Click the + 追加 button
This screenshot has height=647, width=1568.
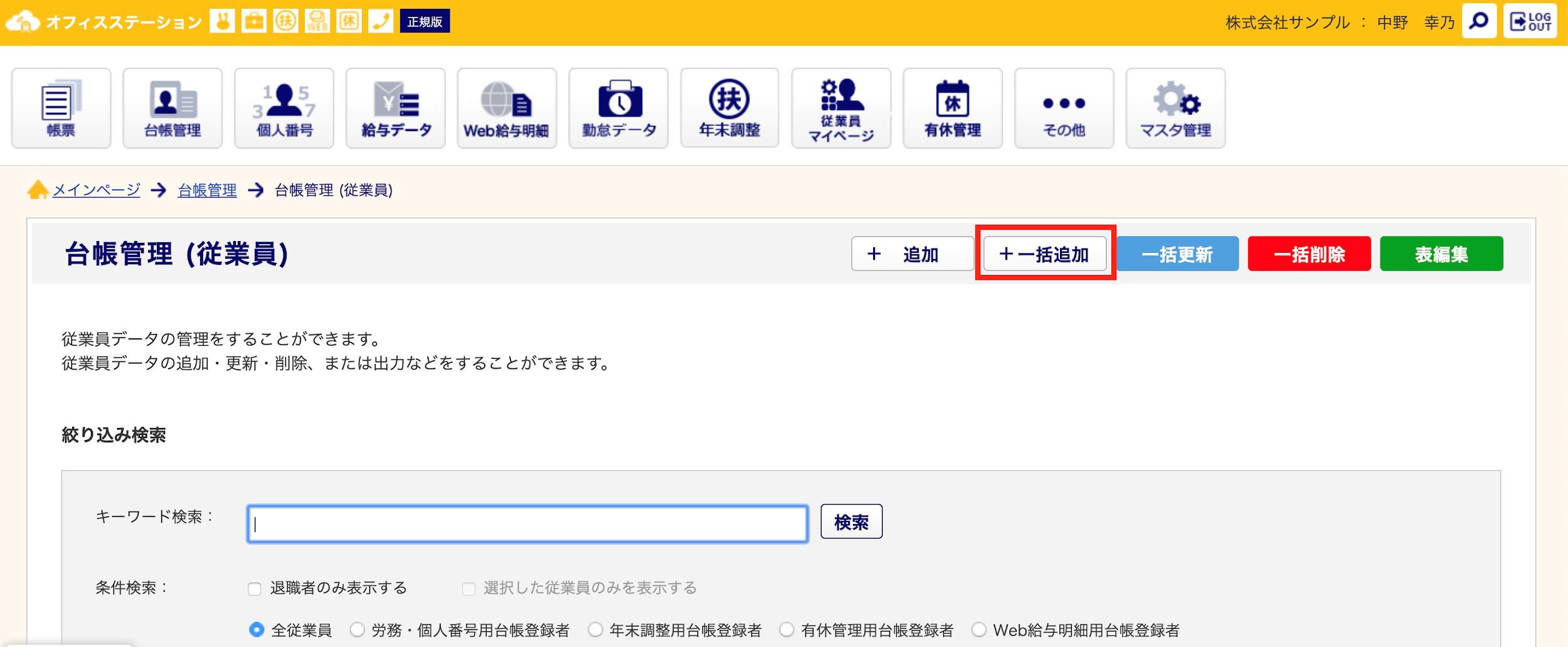coord(912,254)
